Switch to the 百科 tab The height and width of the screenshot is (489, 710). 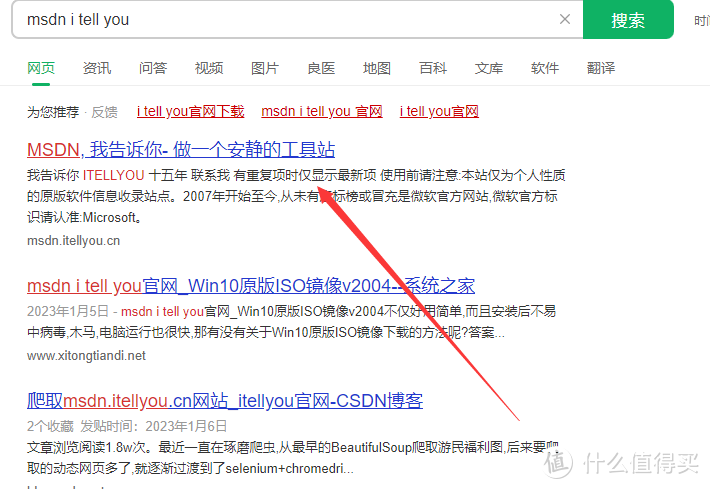tap(433, 68)
